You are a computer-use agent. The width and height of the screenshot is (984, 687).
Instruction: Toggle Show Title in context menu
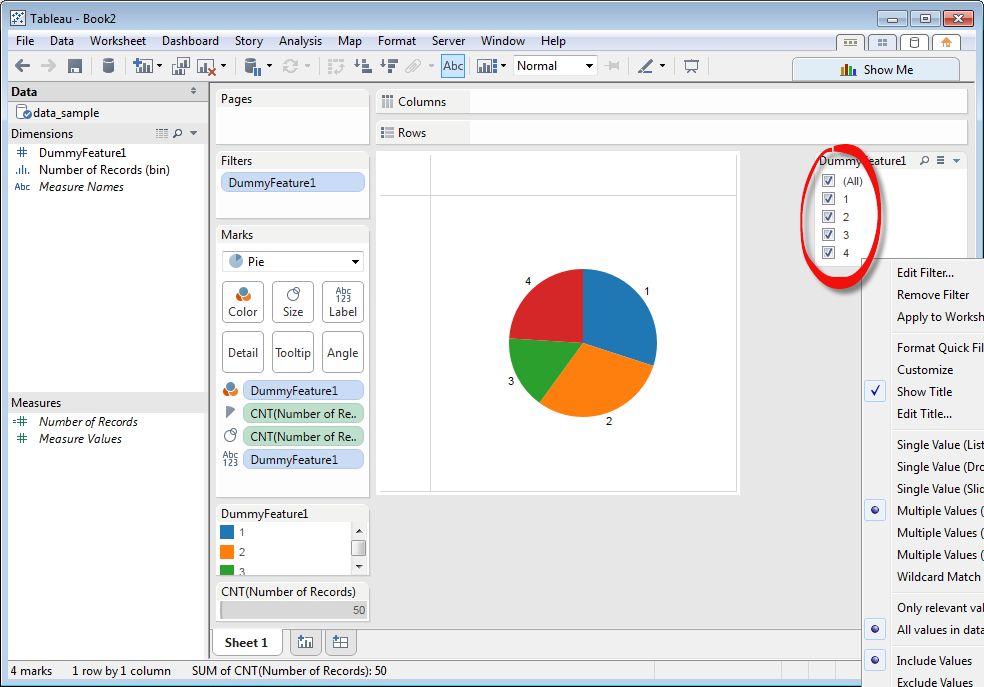[924, 391]
